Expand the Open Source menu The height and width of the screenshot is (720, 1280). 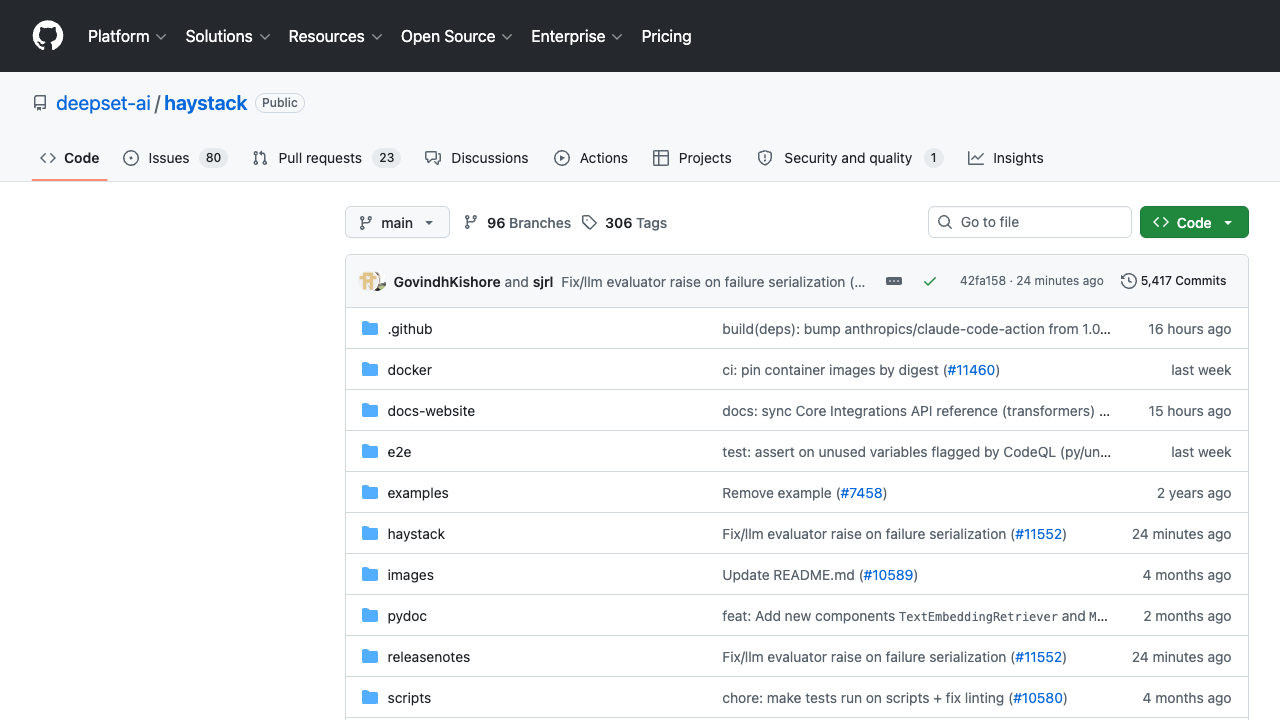tap(457, 36)
